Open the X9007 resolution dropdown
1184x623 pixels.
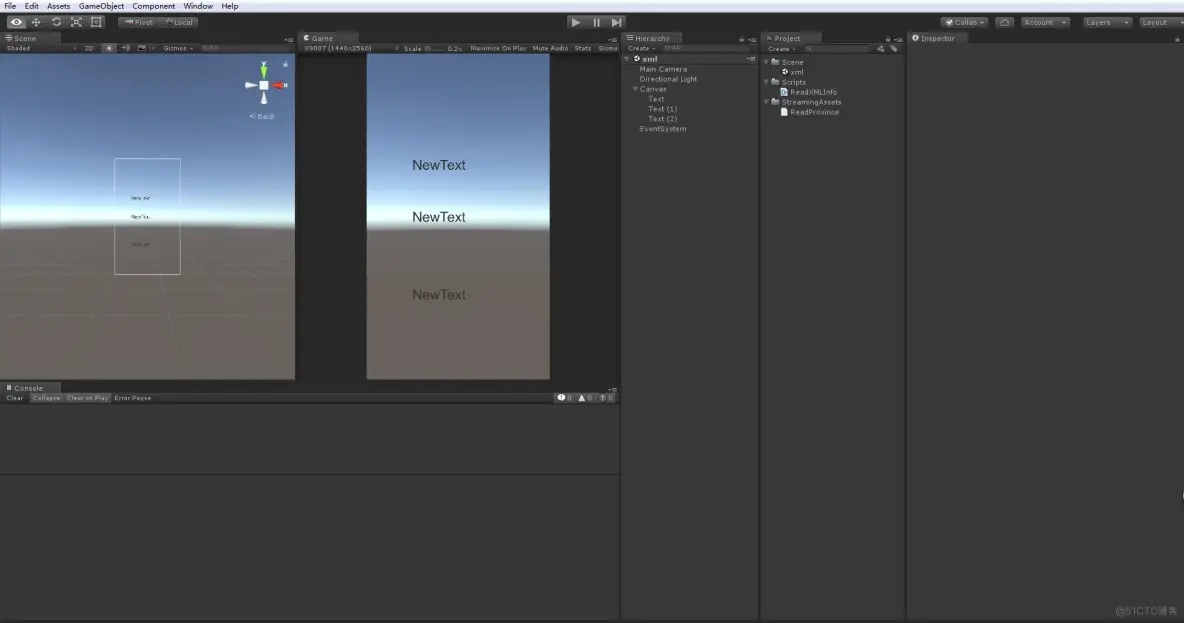pyautogui.click(x=350, y=48)
